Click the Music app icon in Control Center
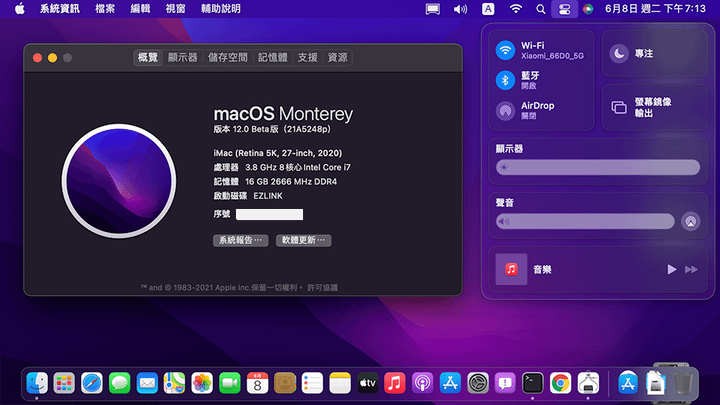Image resolution: width=720 pixels, height=405 pixels. tap(511, 270)
